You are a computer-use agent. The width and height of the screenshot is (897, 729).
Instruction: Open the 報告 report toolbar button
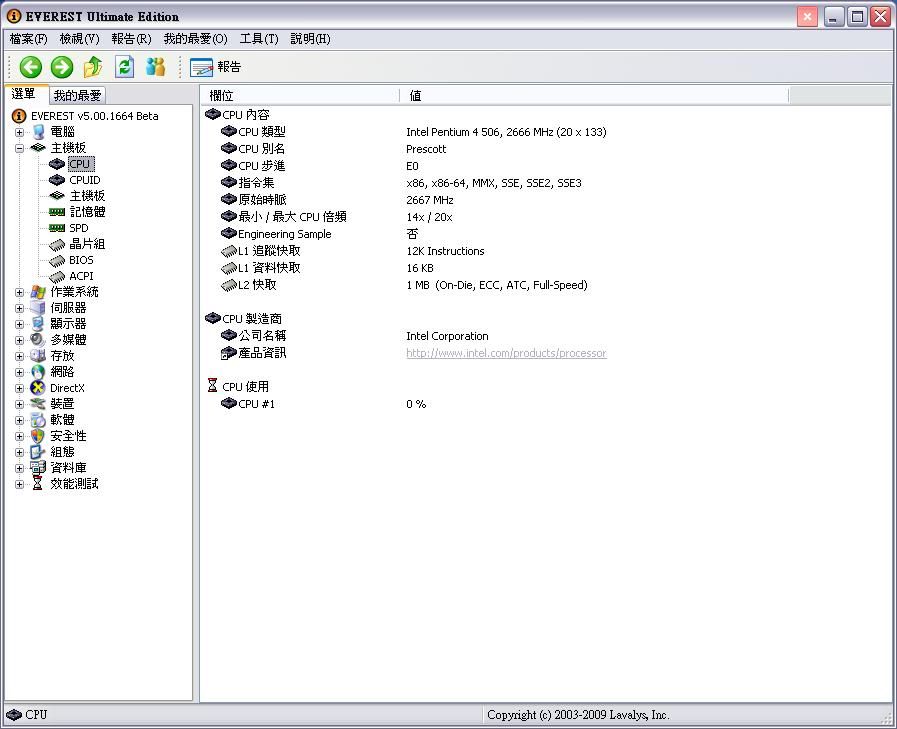[x=216, y=67]
